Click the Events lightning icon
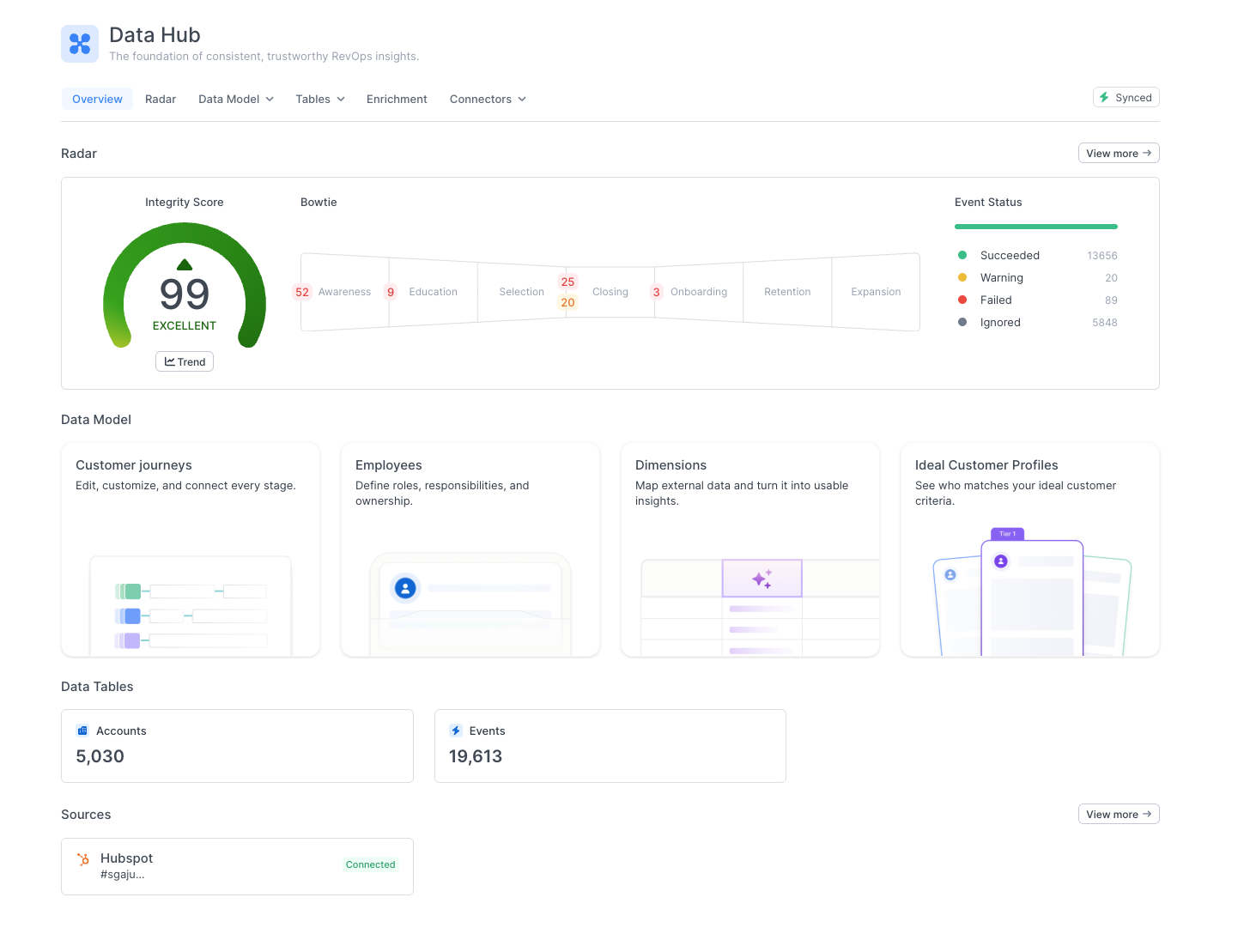 click(x=456, y=731)
